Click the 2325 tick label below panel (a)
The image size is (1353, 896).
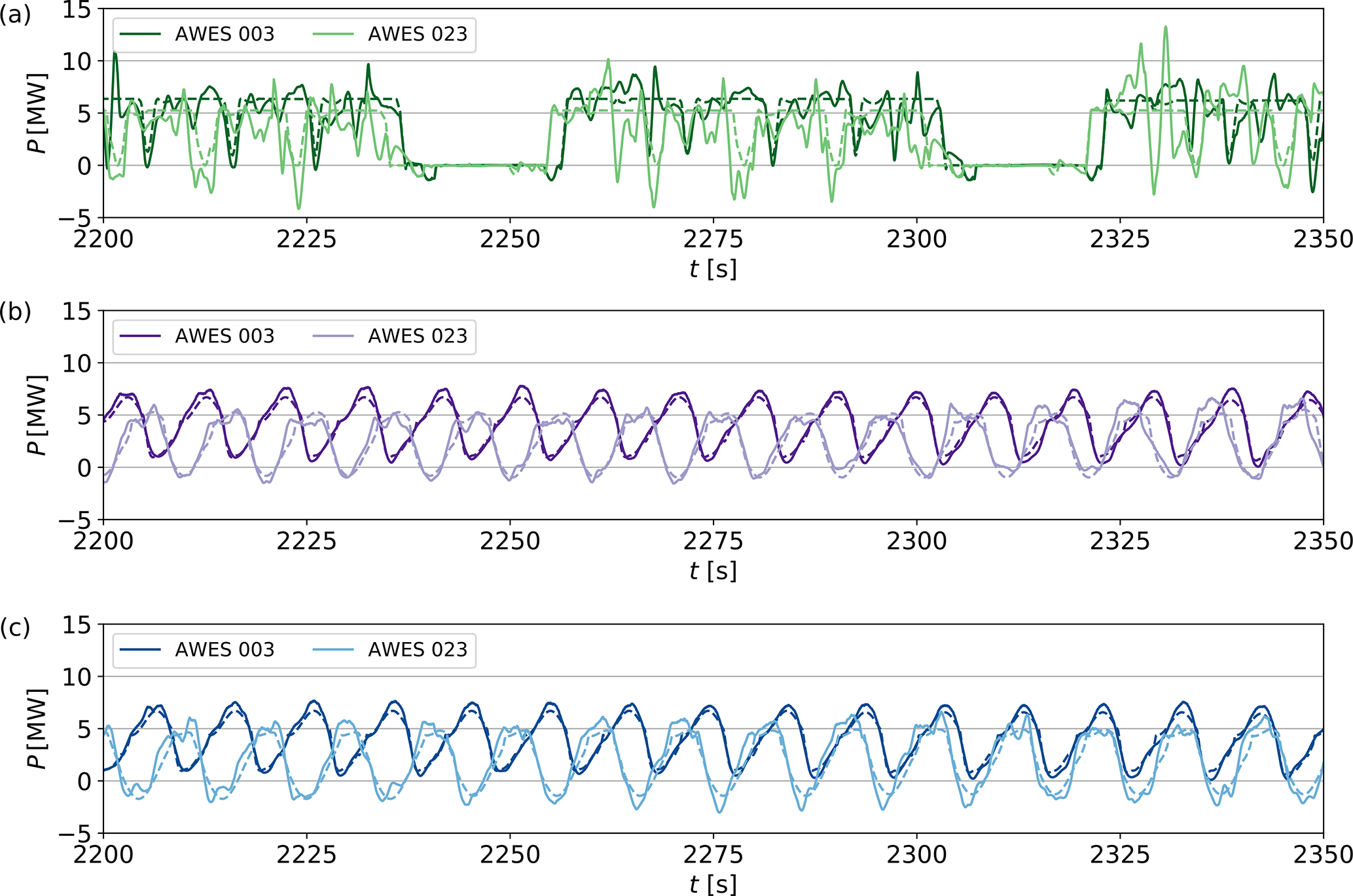tap(1119, 240)
